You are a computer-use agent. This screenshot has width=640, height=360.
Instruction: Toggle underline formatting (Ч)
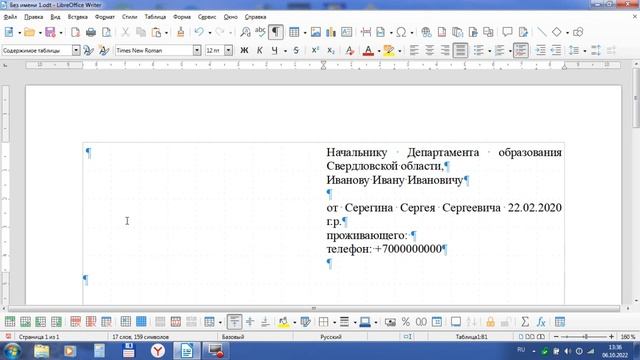275,51
